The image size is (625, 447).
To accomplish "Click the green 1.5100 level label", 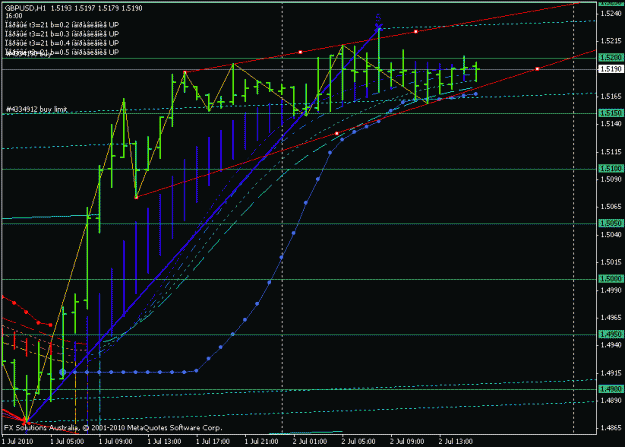I will 611,169.
